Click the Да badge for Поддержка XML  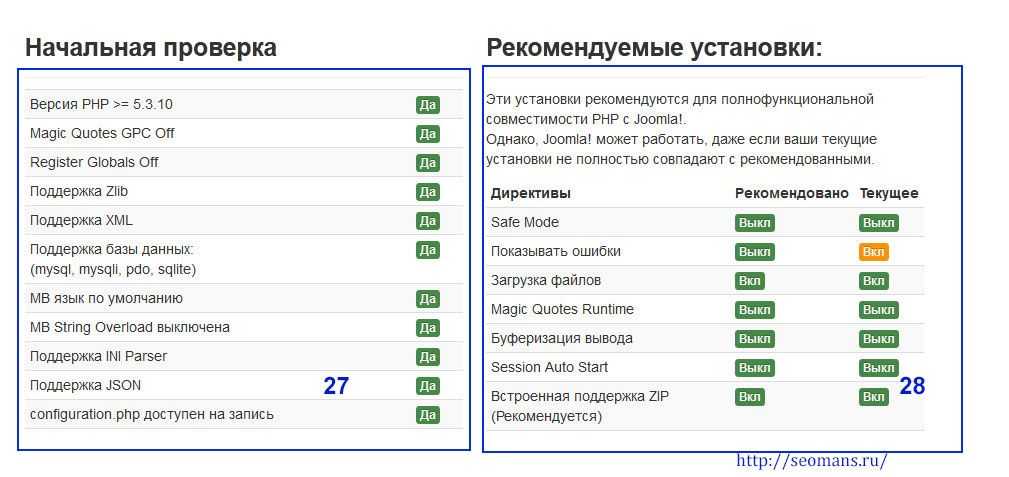pos(427,220)
